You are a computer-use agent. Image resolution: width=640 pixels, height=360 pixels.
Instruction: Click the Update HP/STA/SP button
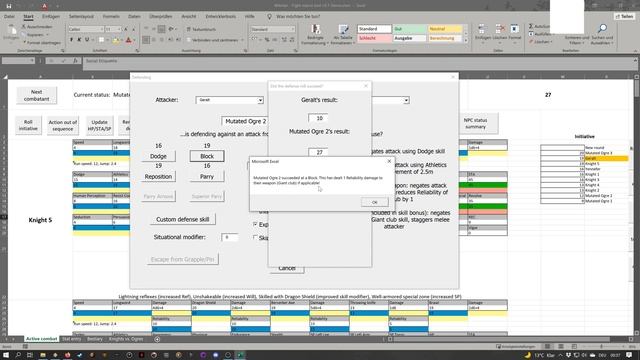99,125
